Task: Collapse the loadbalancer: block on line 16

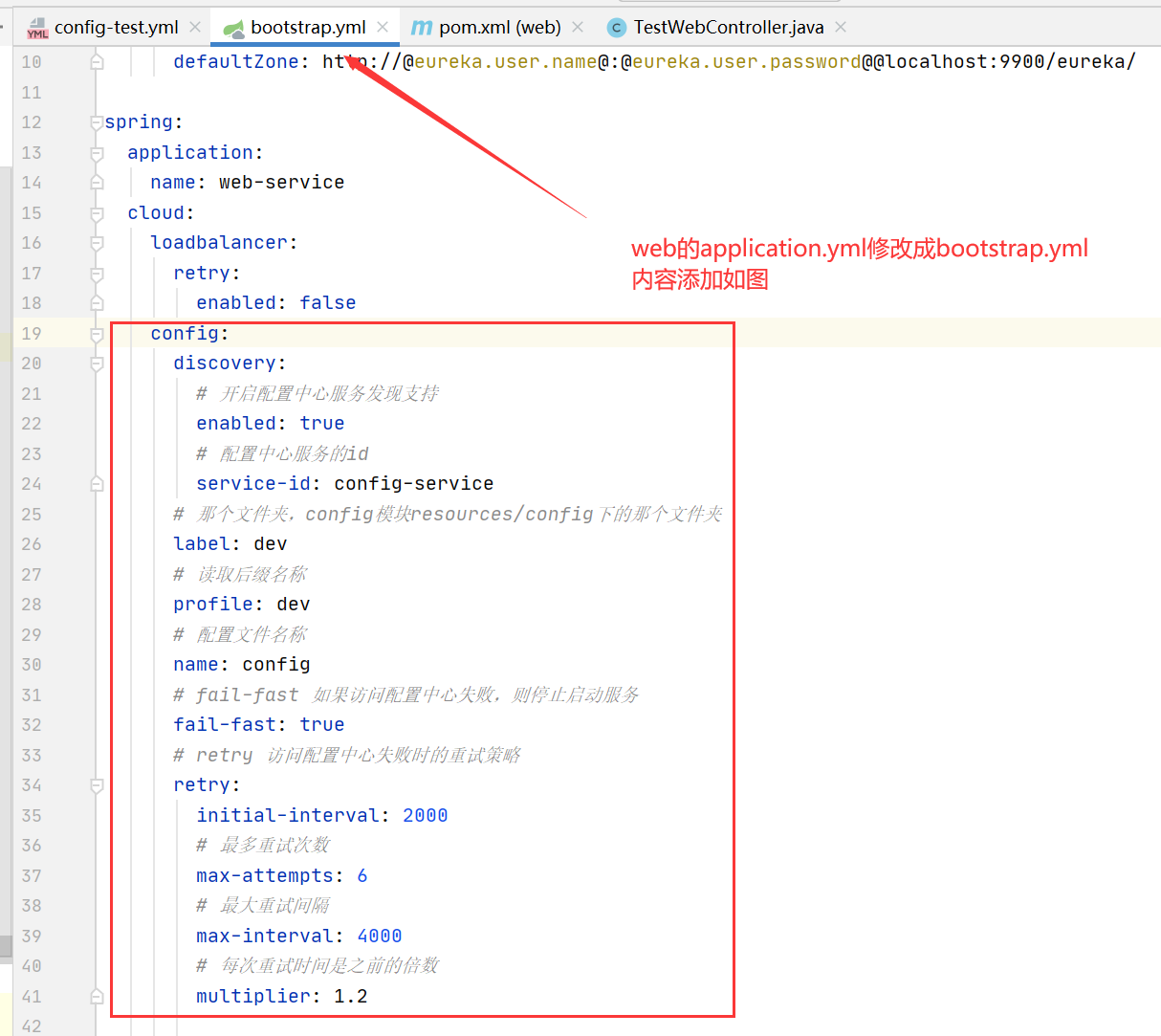Action: pos(97,243)
